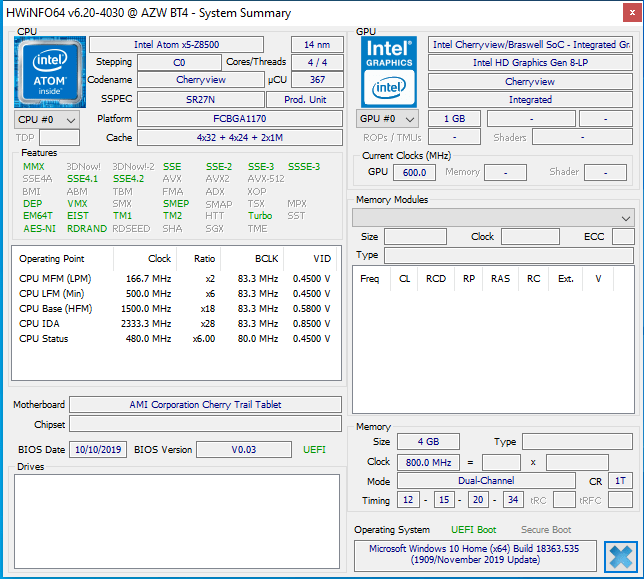Click the AES-NI feature label
Viewport: 644px width, 579px height.
39,228
